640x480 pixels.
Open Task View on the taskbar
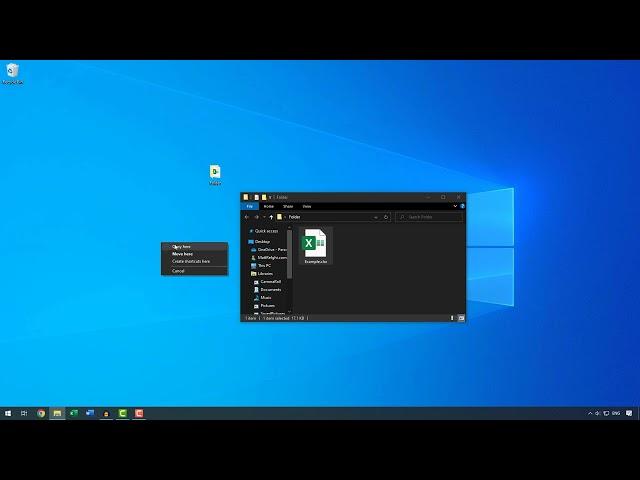click(24, 413)
